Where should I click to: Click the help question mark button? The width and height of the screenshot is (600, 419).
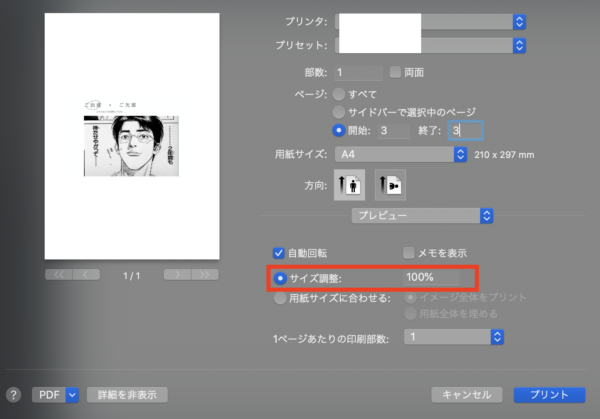tap(14, 395)
